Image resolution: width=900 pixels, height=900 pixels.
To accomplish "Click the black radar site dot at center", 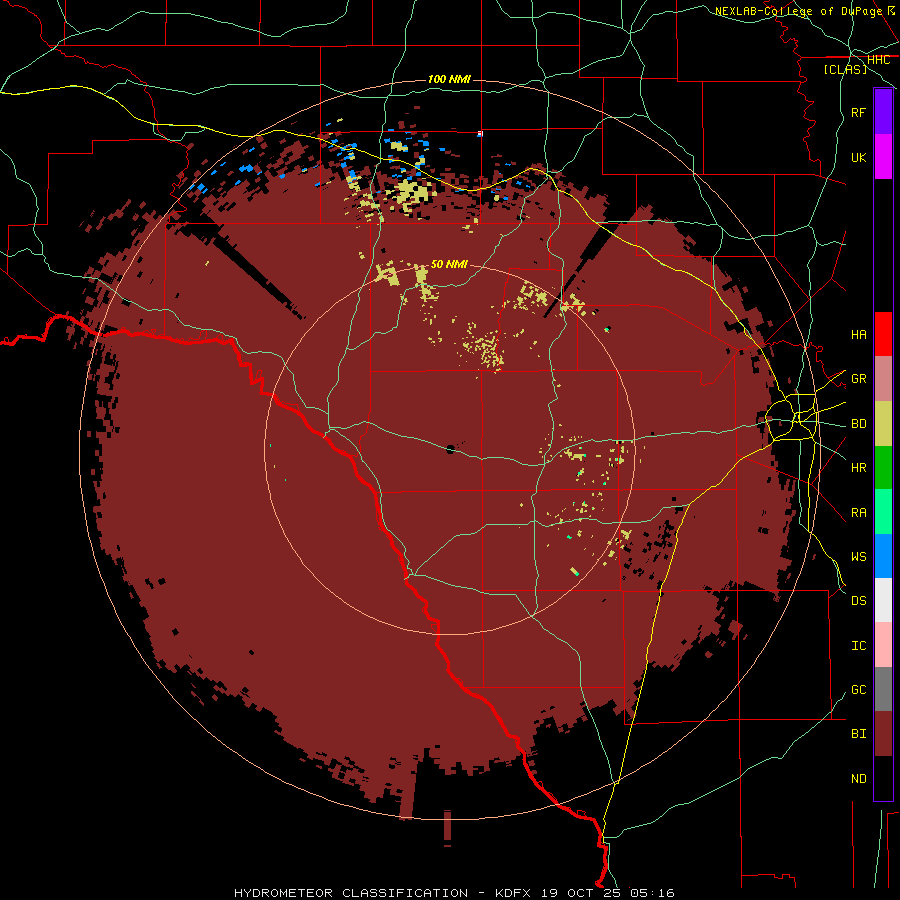I will coord(450,449).
